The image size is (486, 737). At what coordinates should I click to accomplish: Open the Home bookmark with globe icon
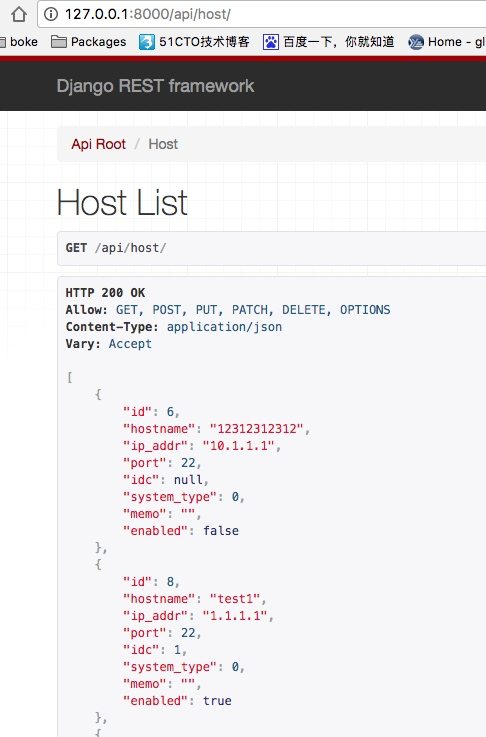pyautogui.click(x=447, y=42)
